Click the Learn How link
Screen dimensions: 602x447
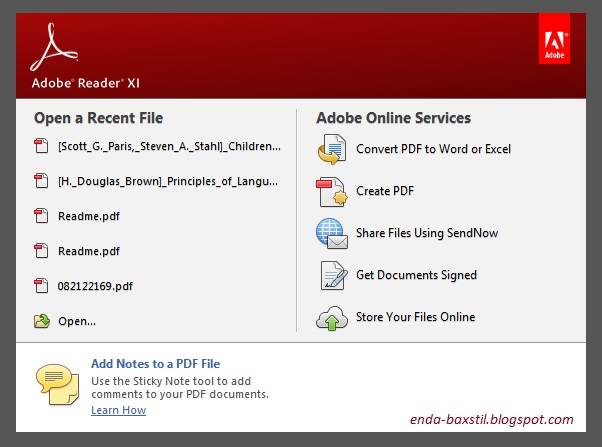point(119,410)
